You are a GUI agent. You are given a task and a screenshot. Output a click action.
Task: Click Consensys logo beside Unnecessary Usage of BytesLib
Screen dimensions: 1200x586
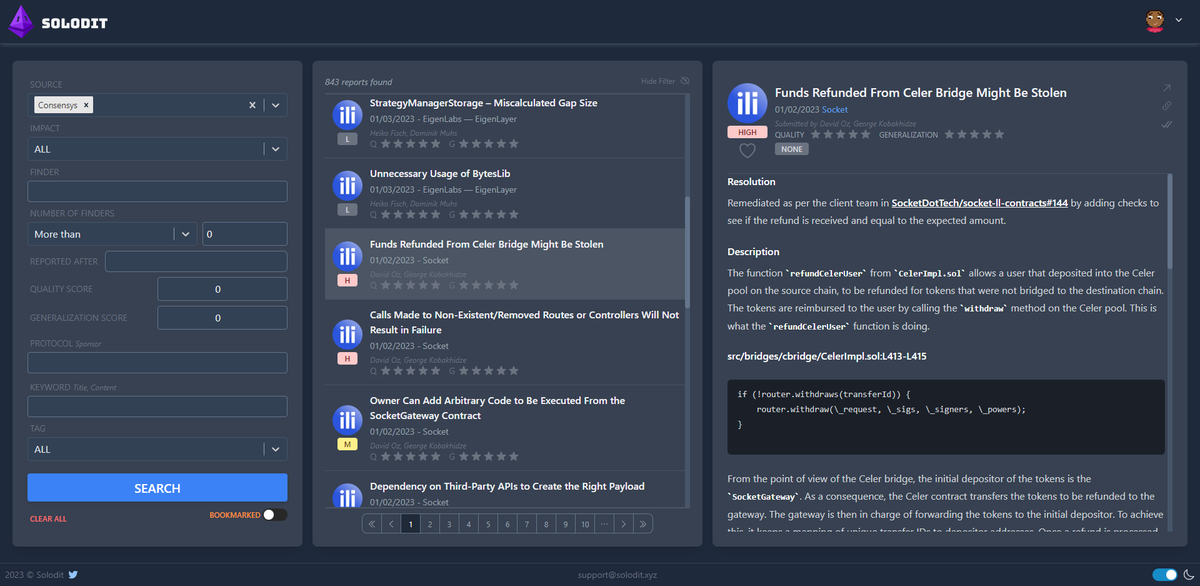348,185
